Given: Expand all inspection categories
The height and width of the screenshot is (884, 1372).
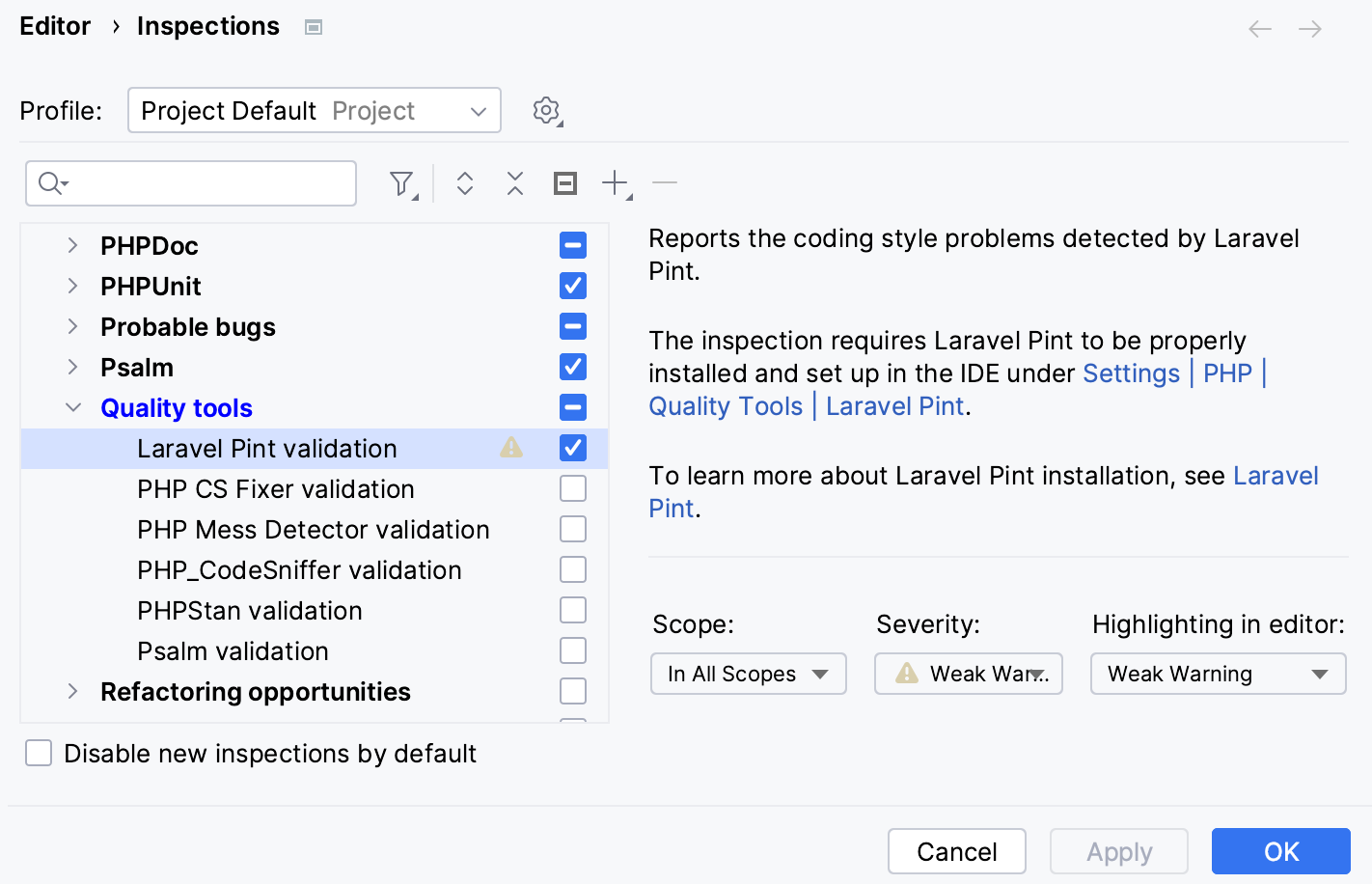Looking at the screenshot, I should 464,182.
